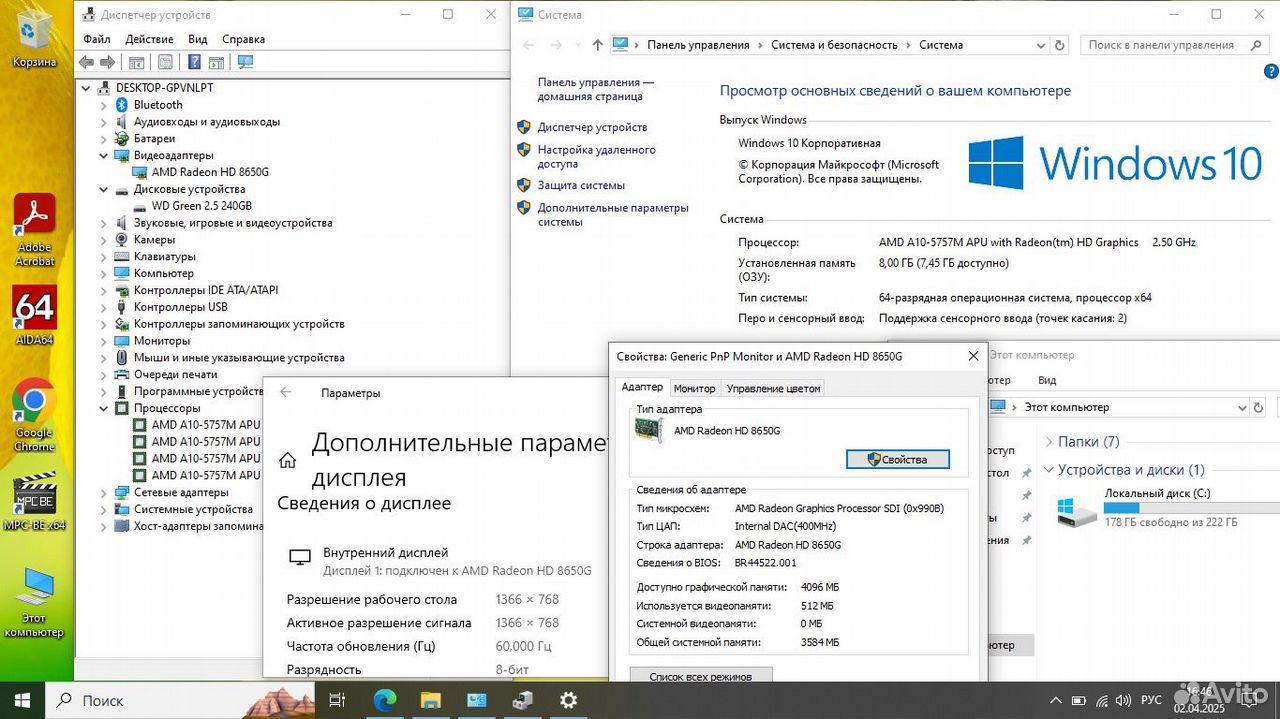Expand the Клавиатуры node
The width and height of the screenshot is (1280, 719).
[104, 257]
